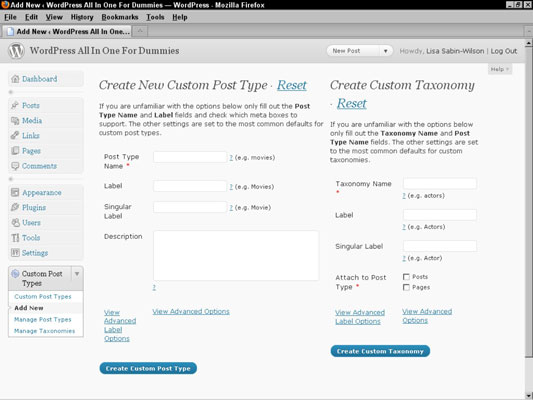Open View Advanced Options for taxonomy
The width and height of the screenshot is (533, 400).
[x=427, y=316]
